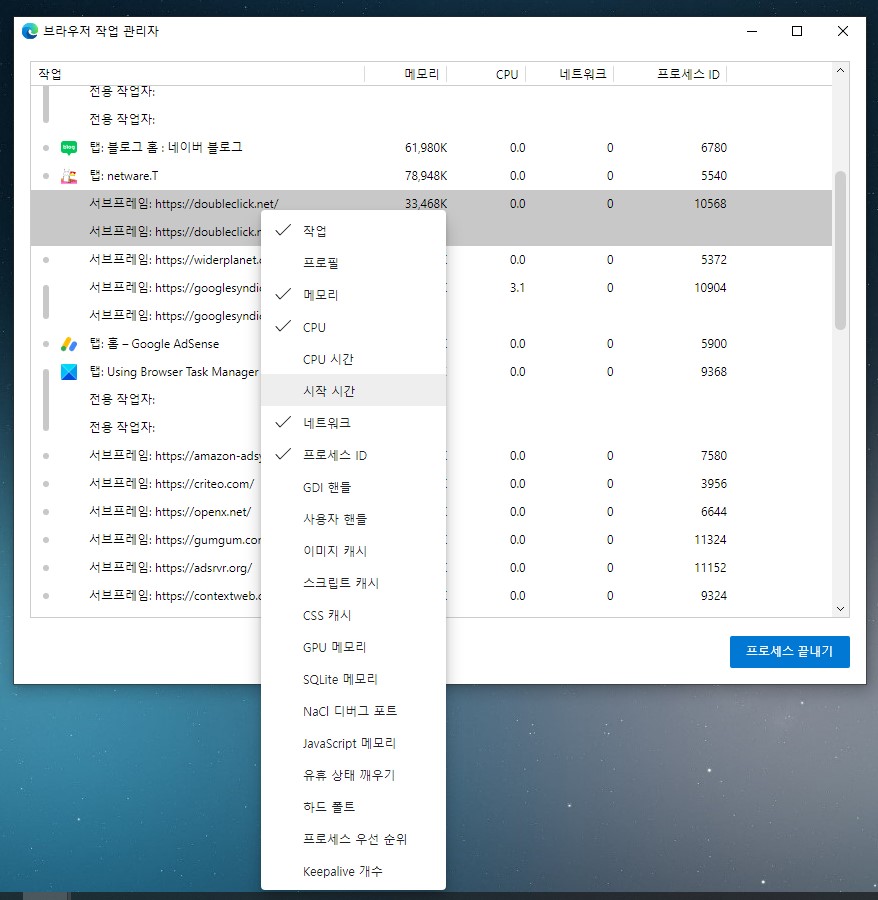This screenshot has width=878, height=900.
Task: Select the Using Browser Task Manager row
Action: pos(431,372)
